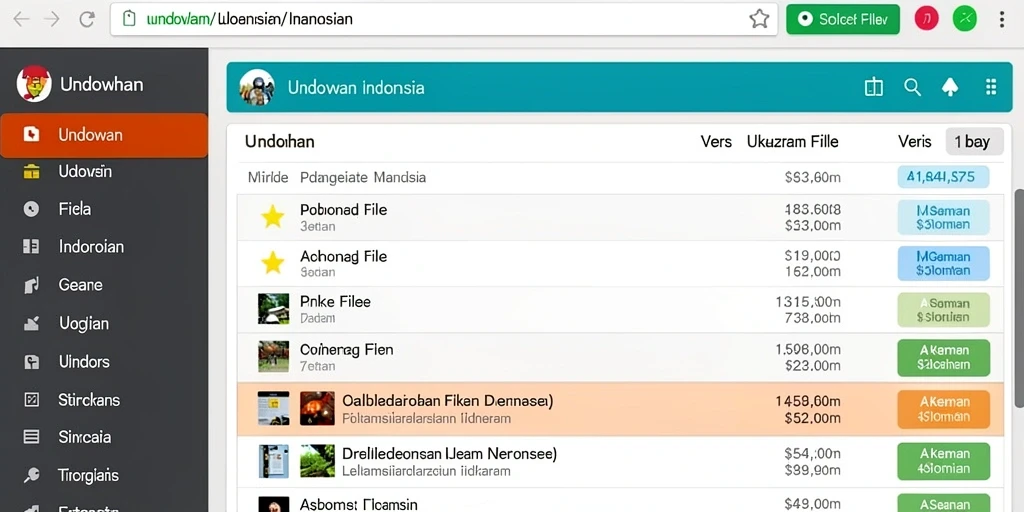Click the briefcase icon beside Udowsin
Image resolution: width=1024 pixels, height=512 pixels.
click(x=31, y=172)
